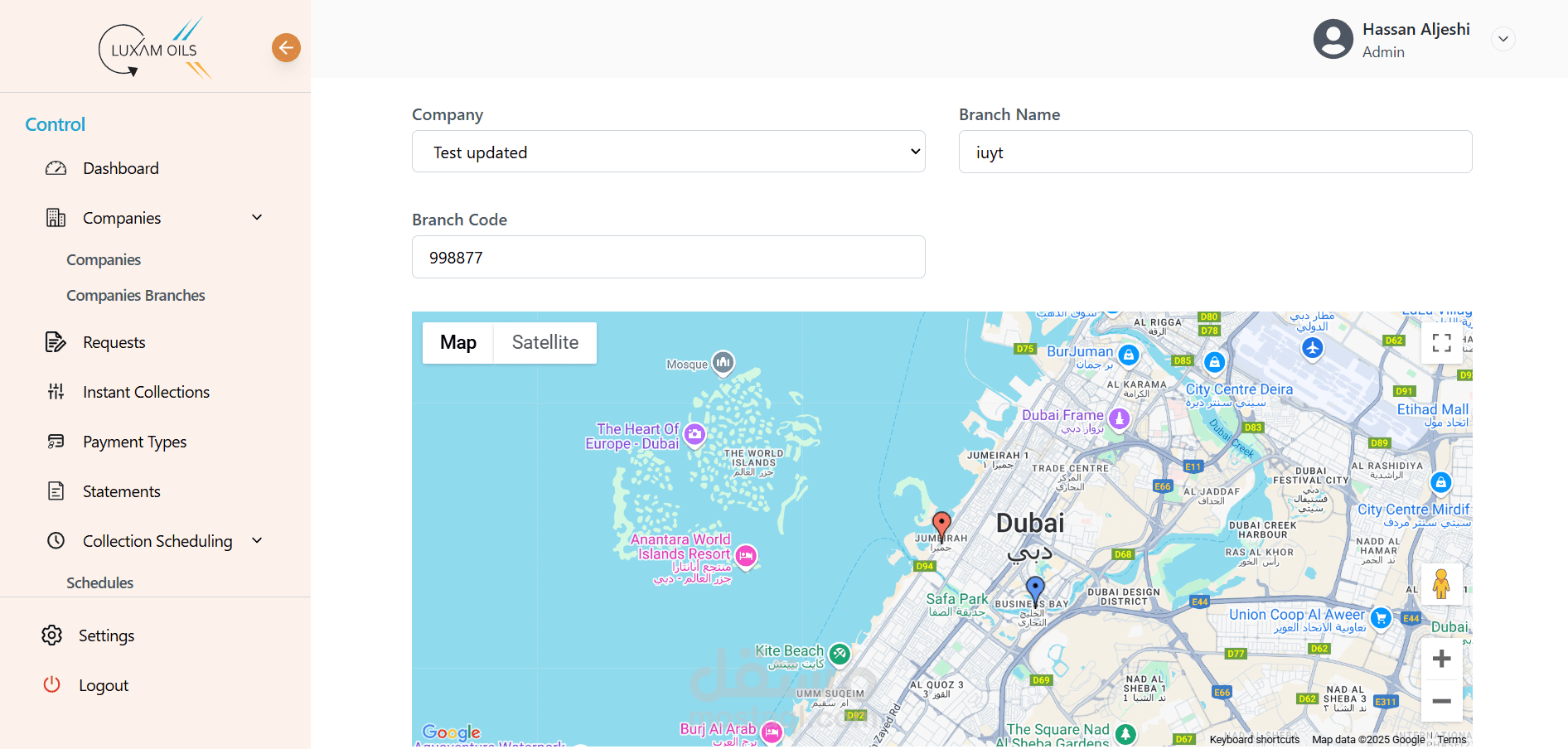Switch to Satellite view tab
This screenshot has height=749, width=1568.
click(x=545, y=343)
